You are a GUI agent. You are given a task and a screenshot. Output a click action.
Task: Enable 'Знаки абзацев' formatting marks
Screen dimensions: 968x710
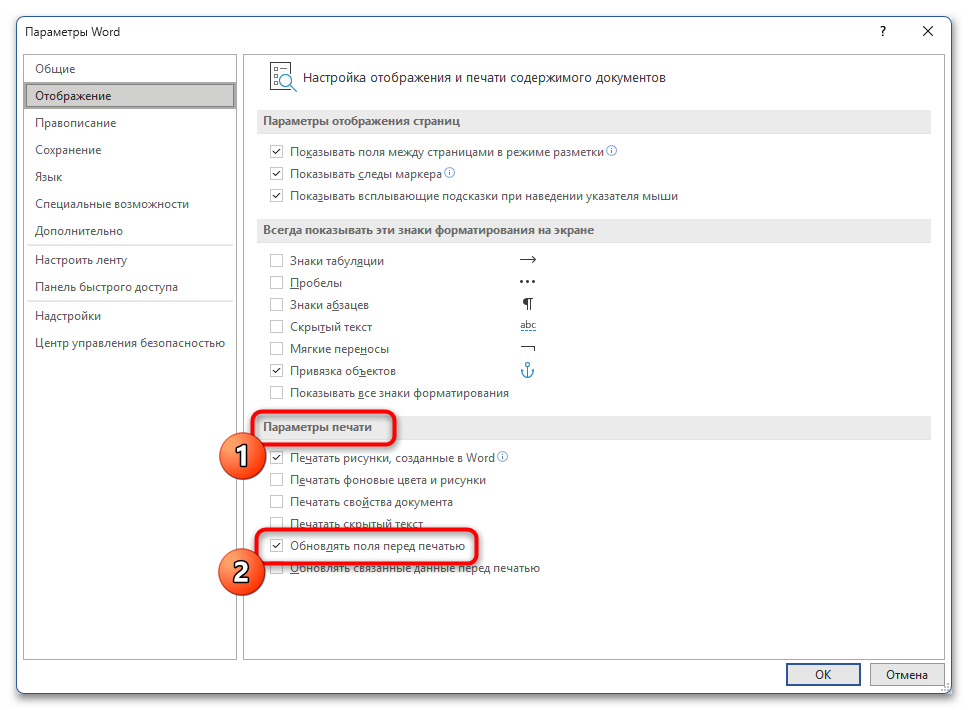tap(277, 305)
